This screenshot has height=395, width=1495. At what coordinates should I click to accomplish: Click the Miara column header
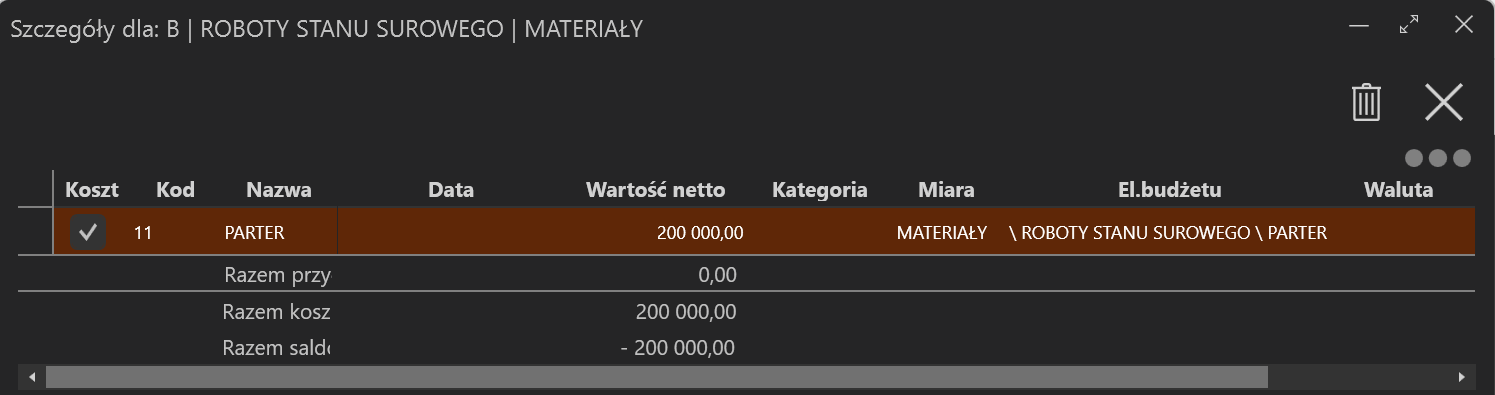tap(946, 189)
